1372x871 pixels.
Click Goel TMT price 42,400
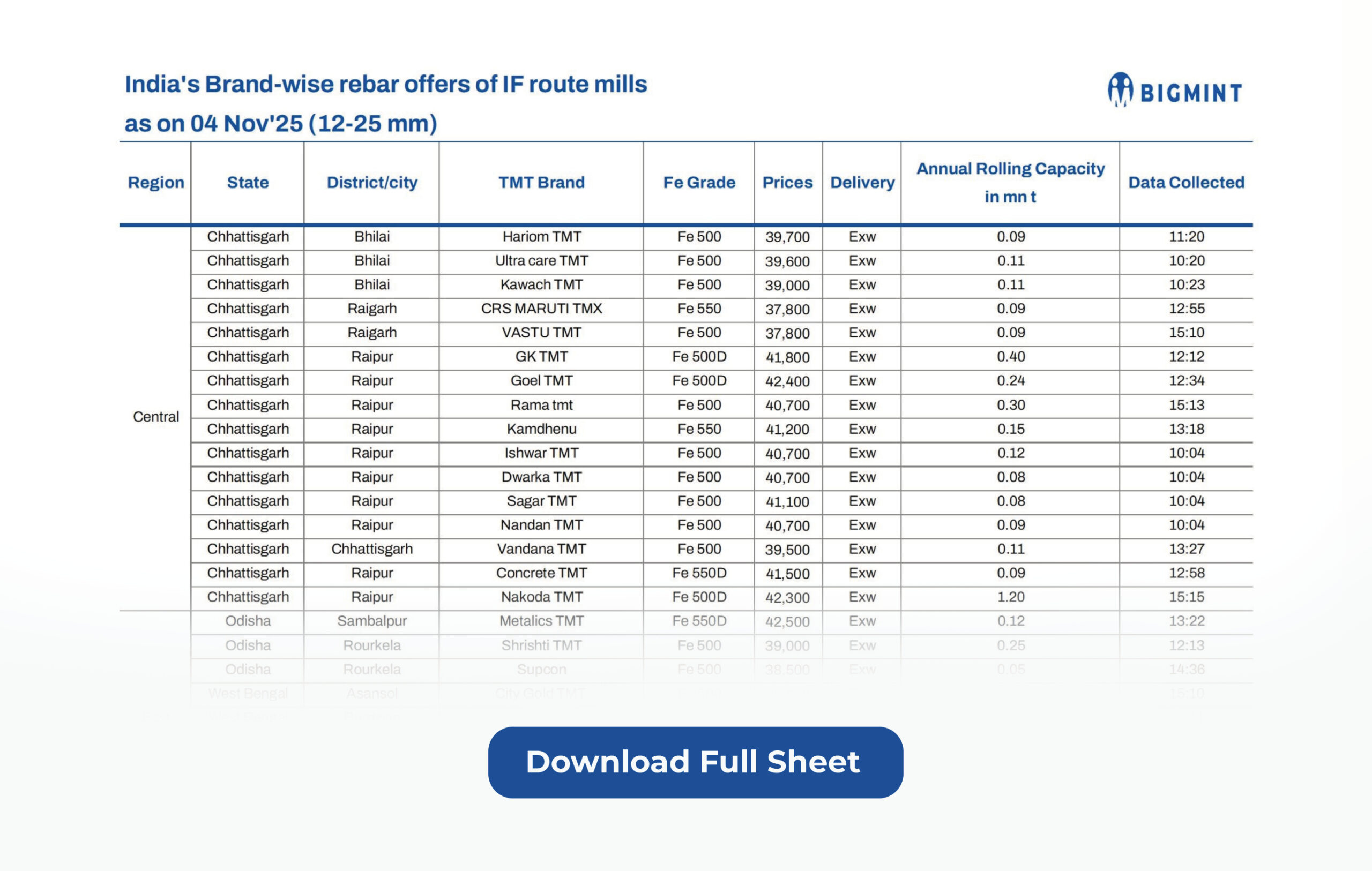click(x=787, y=380)
